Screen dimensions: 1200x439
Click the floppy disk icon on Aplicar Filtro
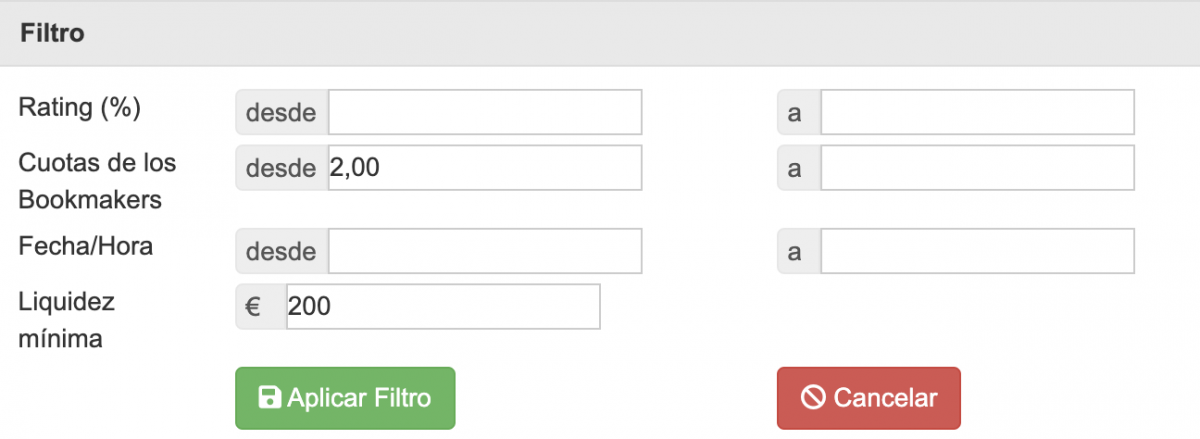point(269,398)
